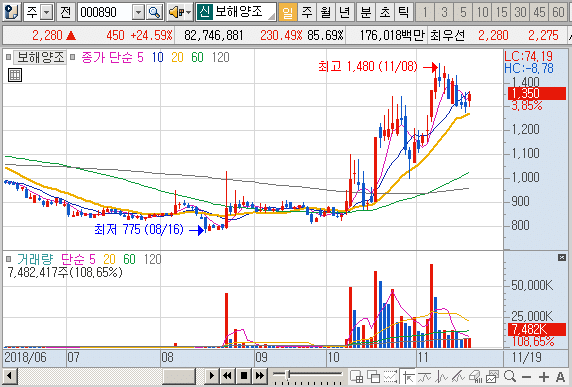Click the eraser tool icon
Screen dimensions: 572x387
[x=475, y=376]
